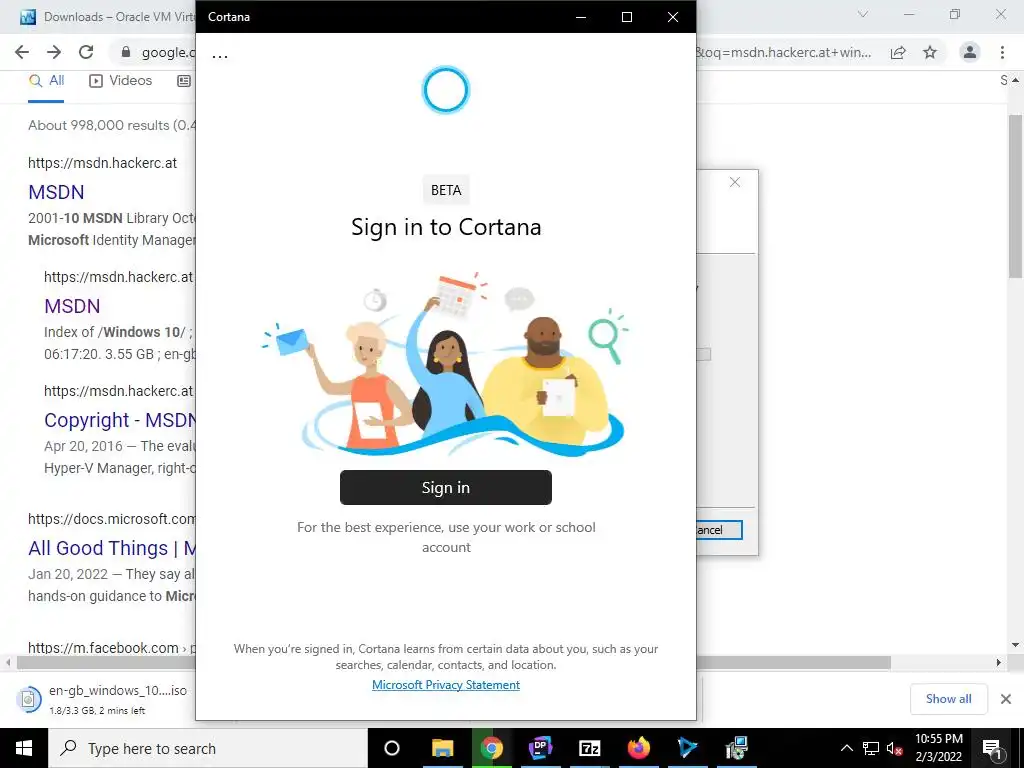Open the installer app on taskbar

[736, 748]
